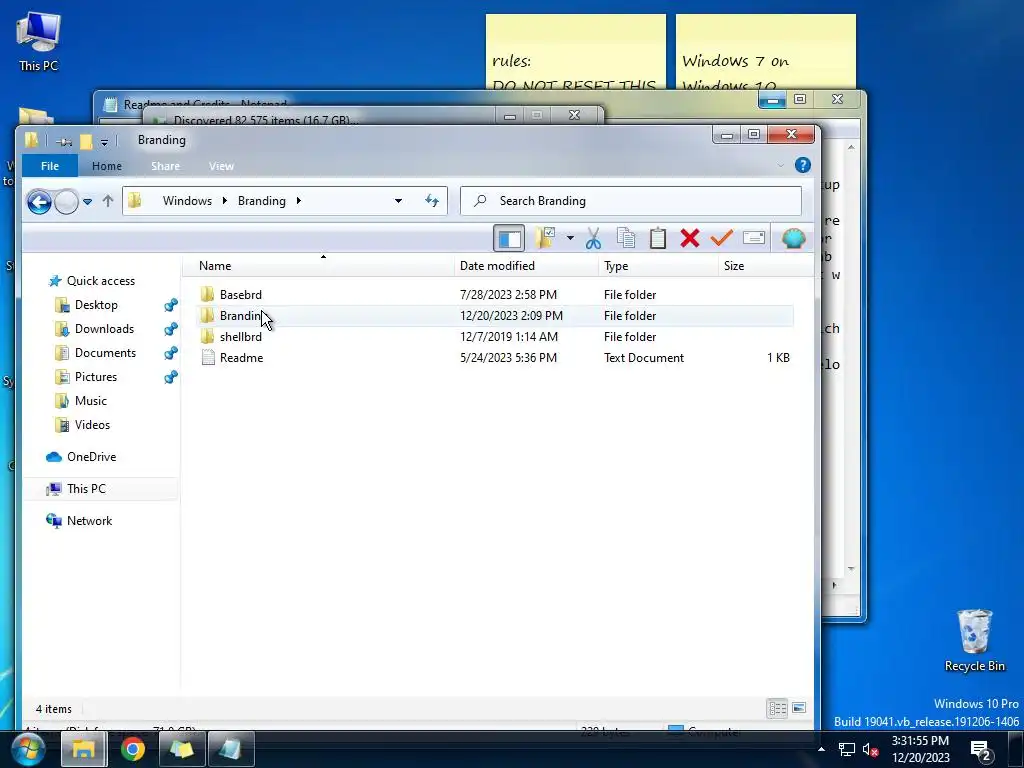Click the File Explorer taskbar icon
Viewport: 1024px width, 768px height.
tap(84, 749)
